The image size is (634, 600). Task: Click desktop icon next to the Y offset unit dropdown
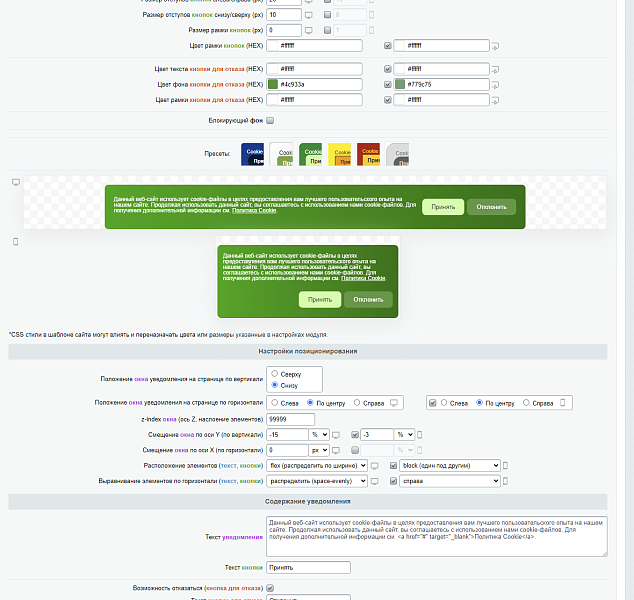(336, 435)
